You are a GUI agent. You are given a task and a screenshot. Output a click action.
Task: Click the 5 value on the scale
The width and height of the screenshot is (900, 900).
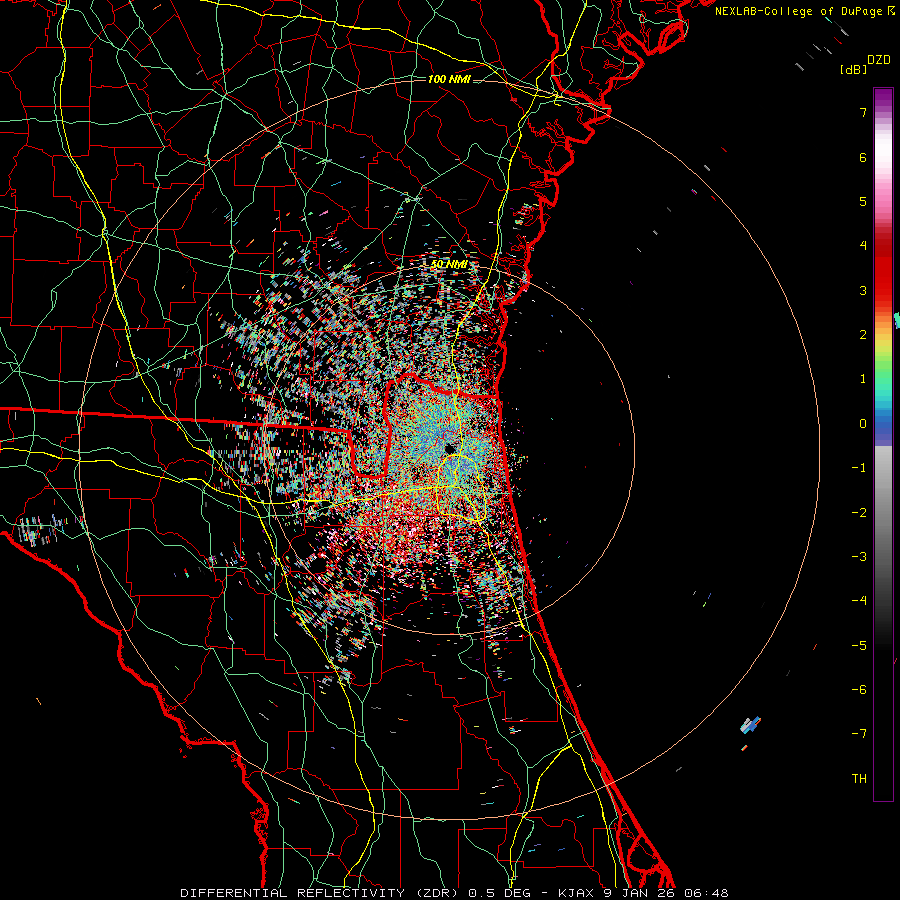[863, 201]
